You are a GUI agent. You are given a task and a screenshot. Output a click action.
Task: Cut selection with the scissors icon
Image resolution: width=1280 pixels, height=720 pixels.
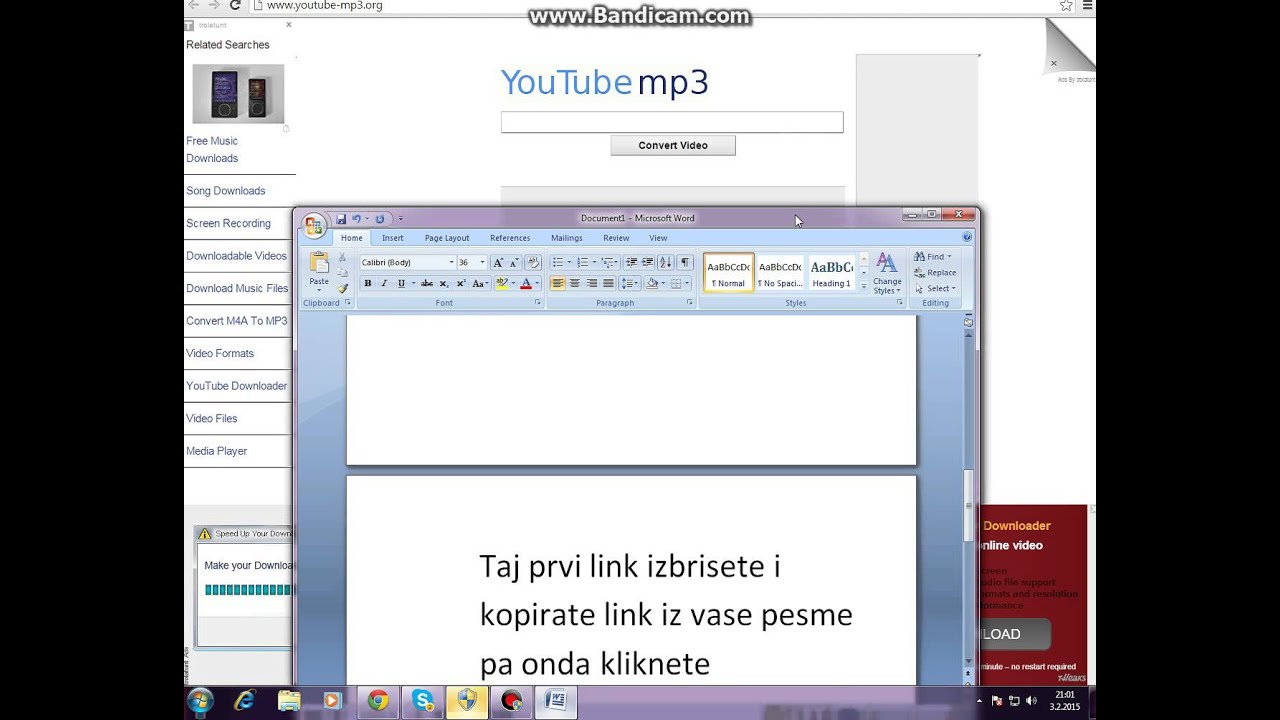[x=342, y=257]
